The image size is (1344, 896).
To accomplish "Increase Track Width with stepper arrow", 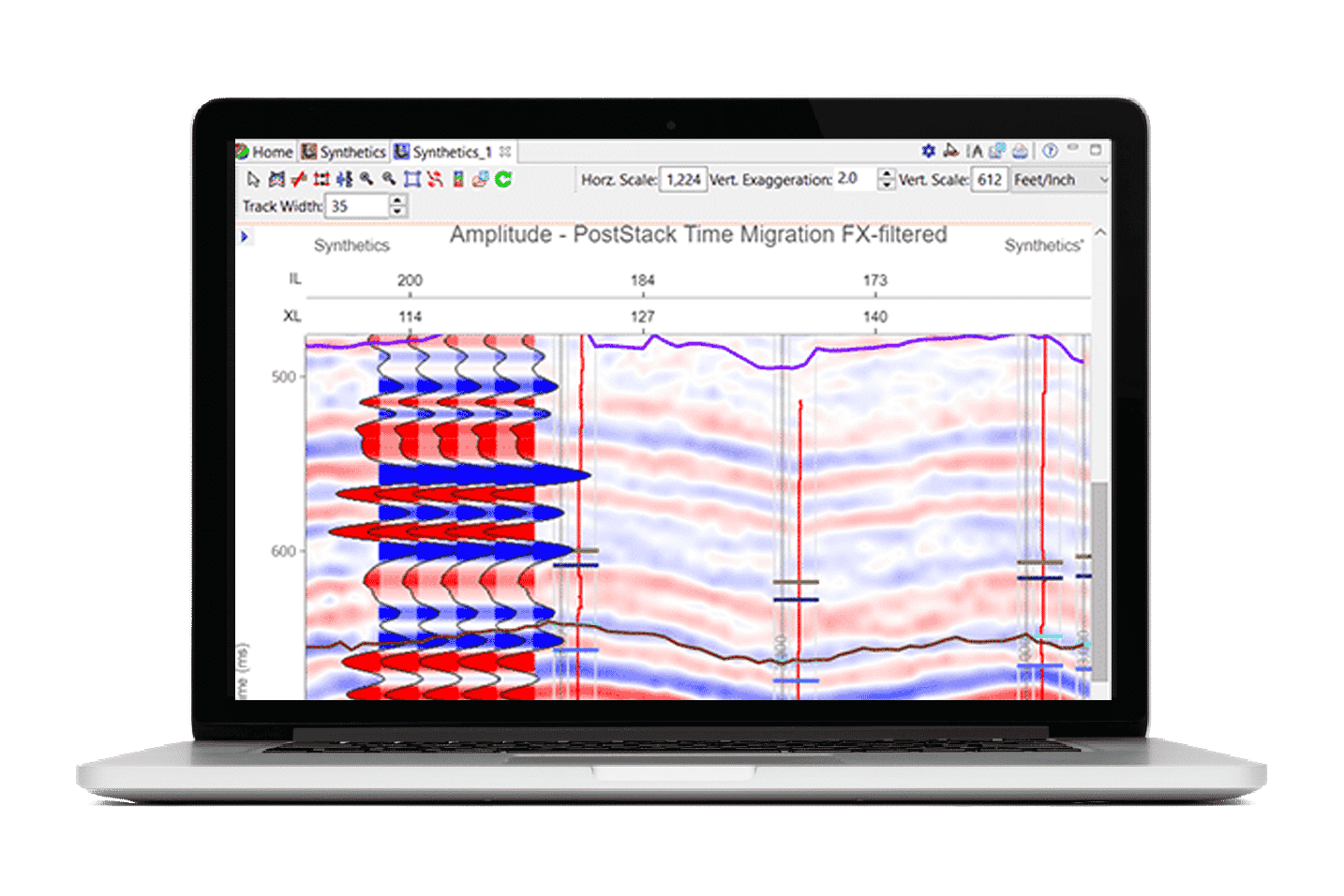I will [397, 201].
